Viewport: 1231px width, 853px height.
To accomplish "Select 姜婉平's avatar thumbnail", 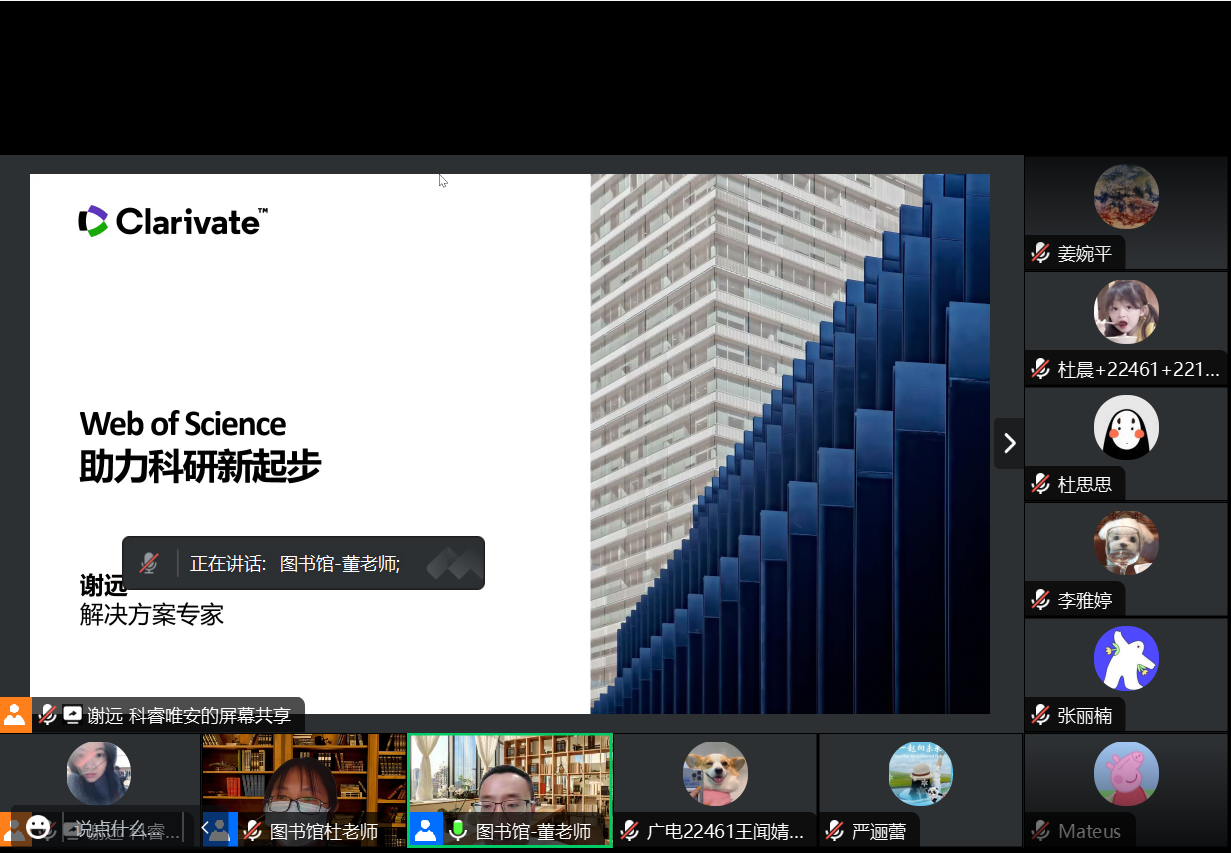I will coord(1126,197).
